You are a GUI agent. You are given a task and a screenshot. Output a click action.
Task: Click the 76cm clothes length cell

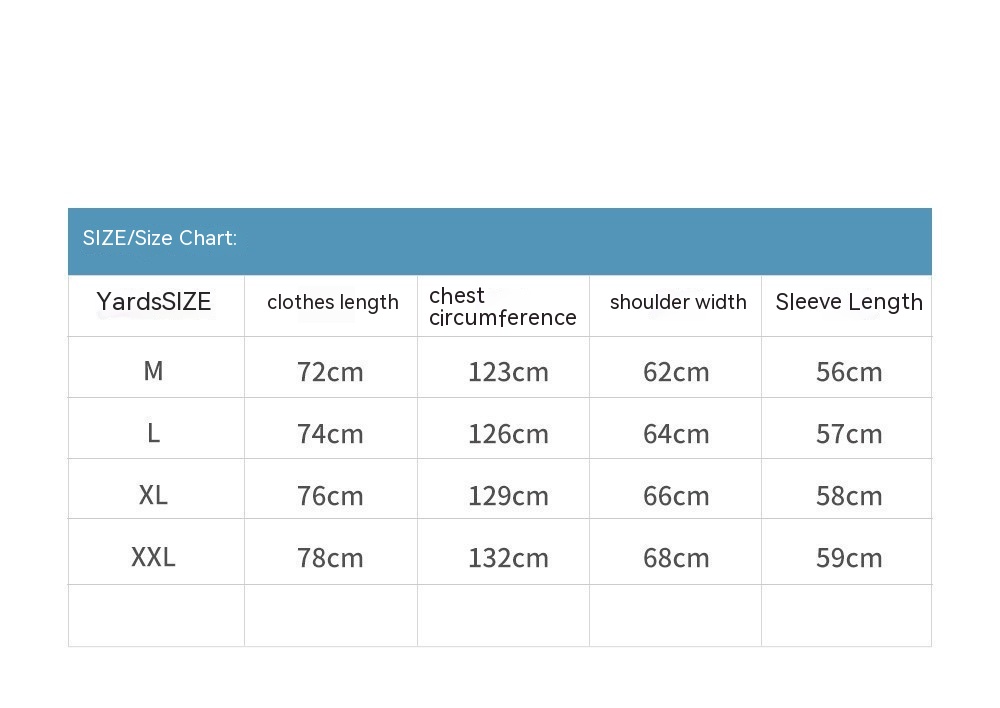330,496
